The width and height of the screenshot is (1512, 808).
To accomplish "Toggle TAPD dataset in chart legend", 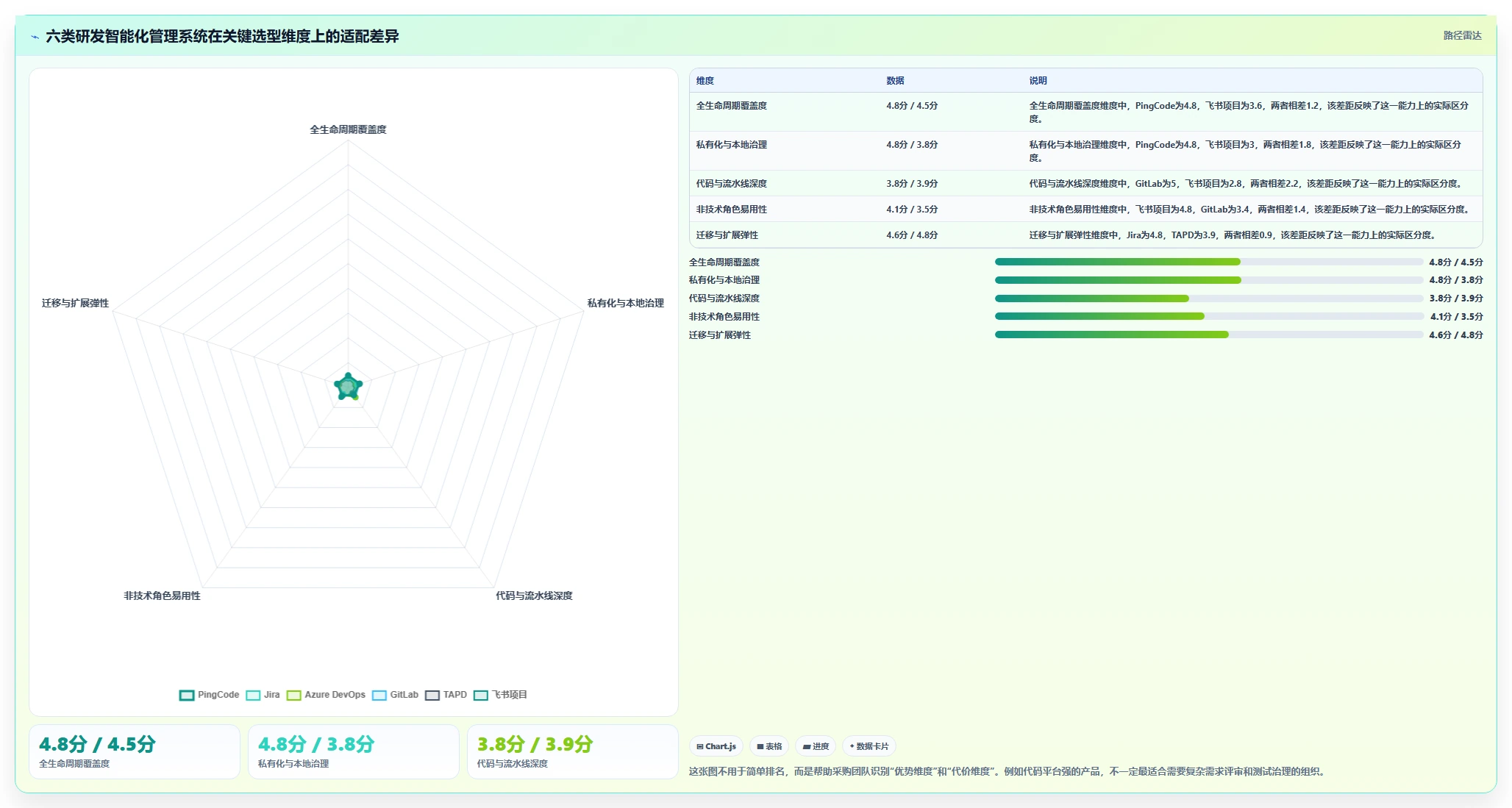I will pyautogui.click(x=446, y=695).
